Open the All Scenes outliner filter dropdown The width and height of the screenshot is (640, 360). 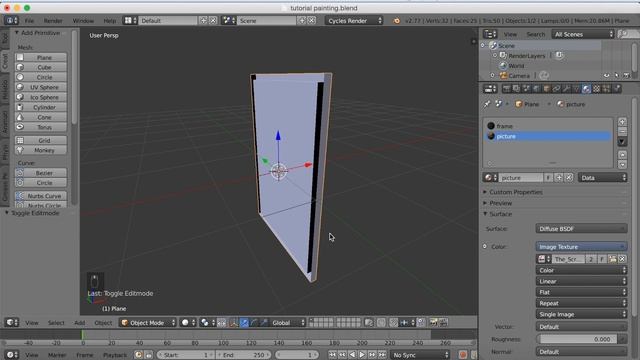point(583,34)
